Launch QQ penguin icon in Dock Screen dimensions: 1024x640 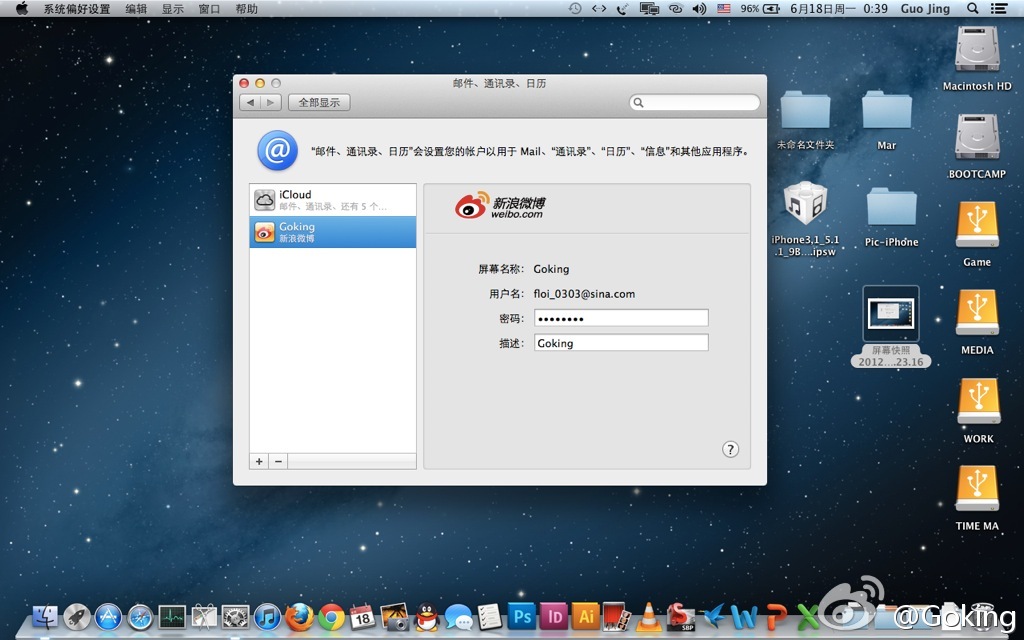point(426,616)
